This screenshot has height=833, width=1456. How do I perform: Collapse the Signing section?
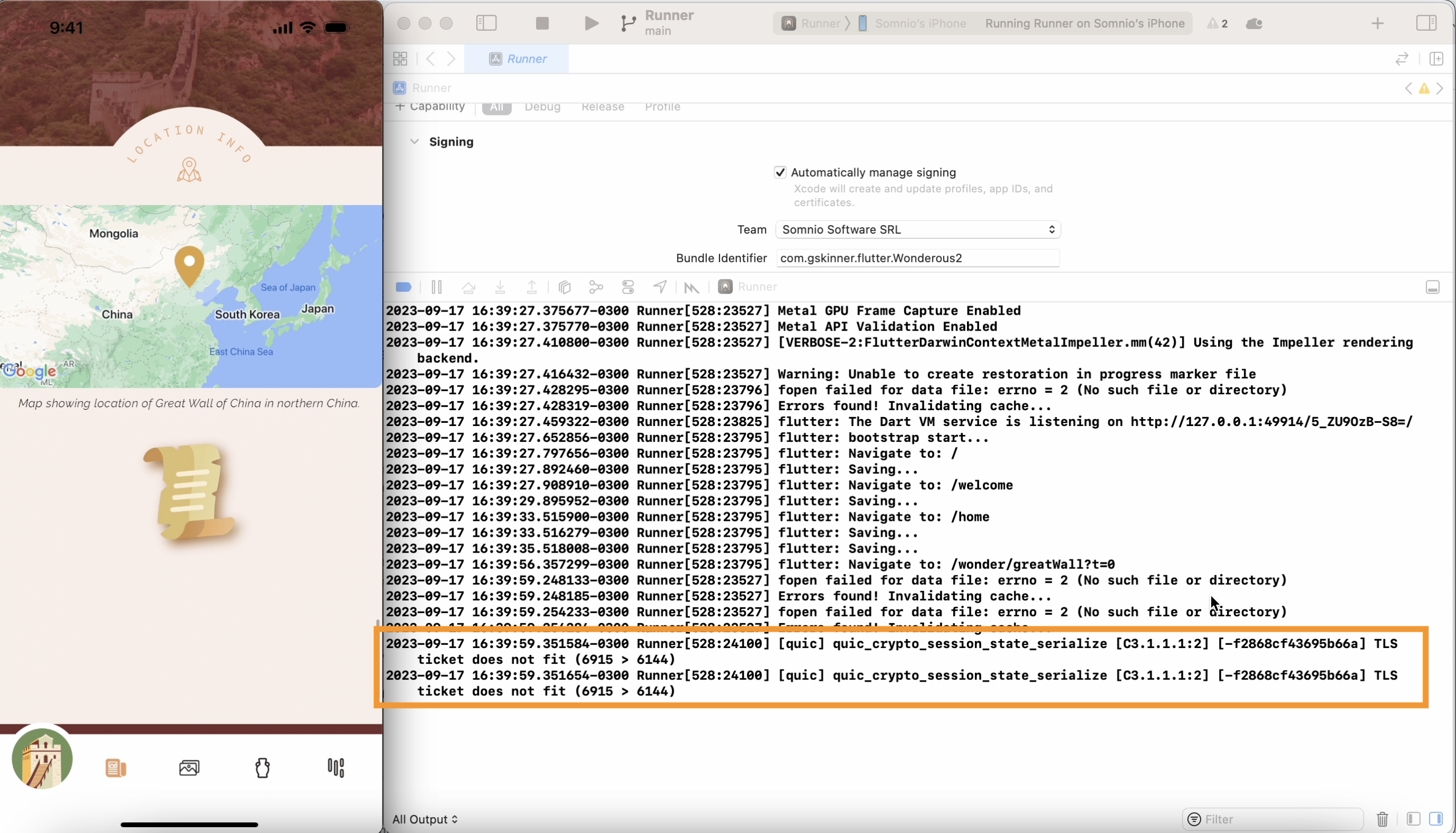point(415,142)
